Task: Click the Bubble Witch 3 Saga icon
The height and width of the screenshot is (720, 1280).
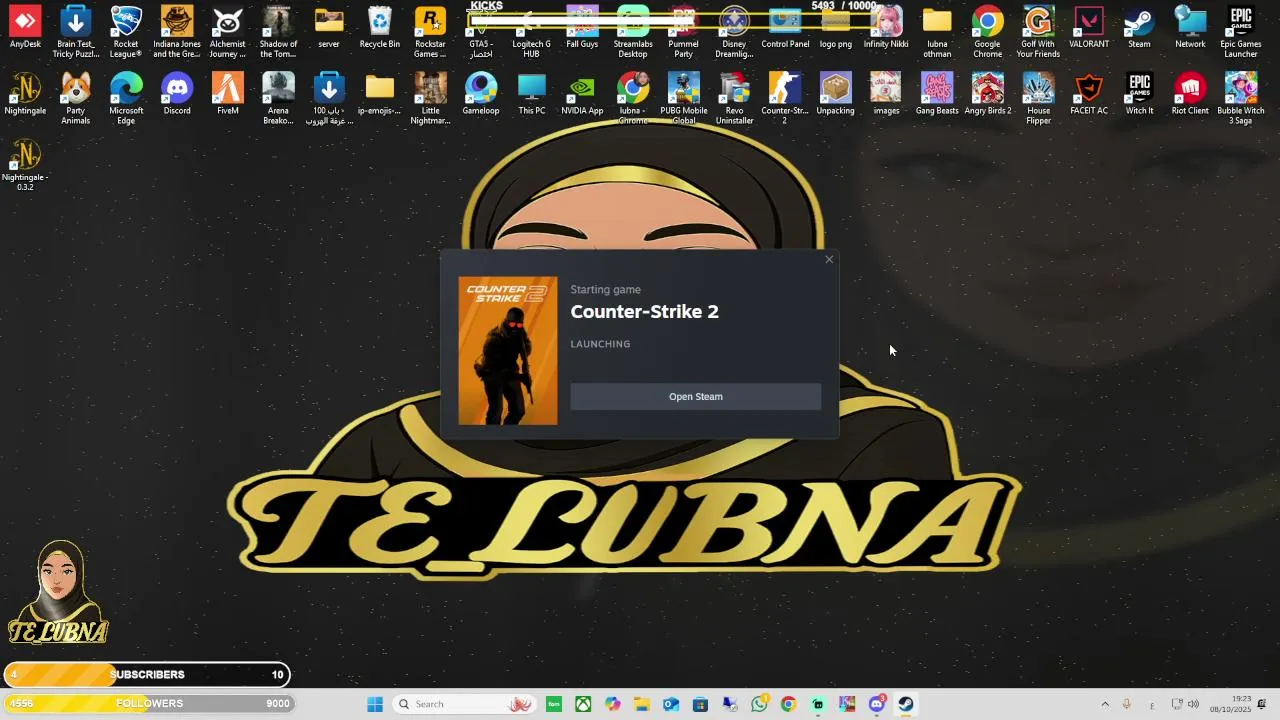Action: coord(1241,99)
